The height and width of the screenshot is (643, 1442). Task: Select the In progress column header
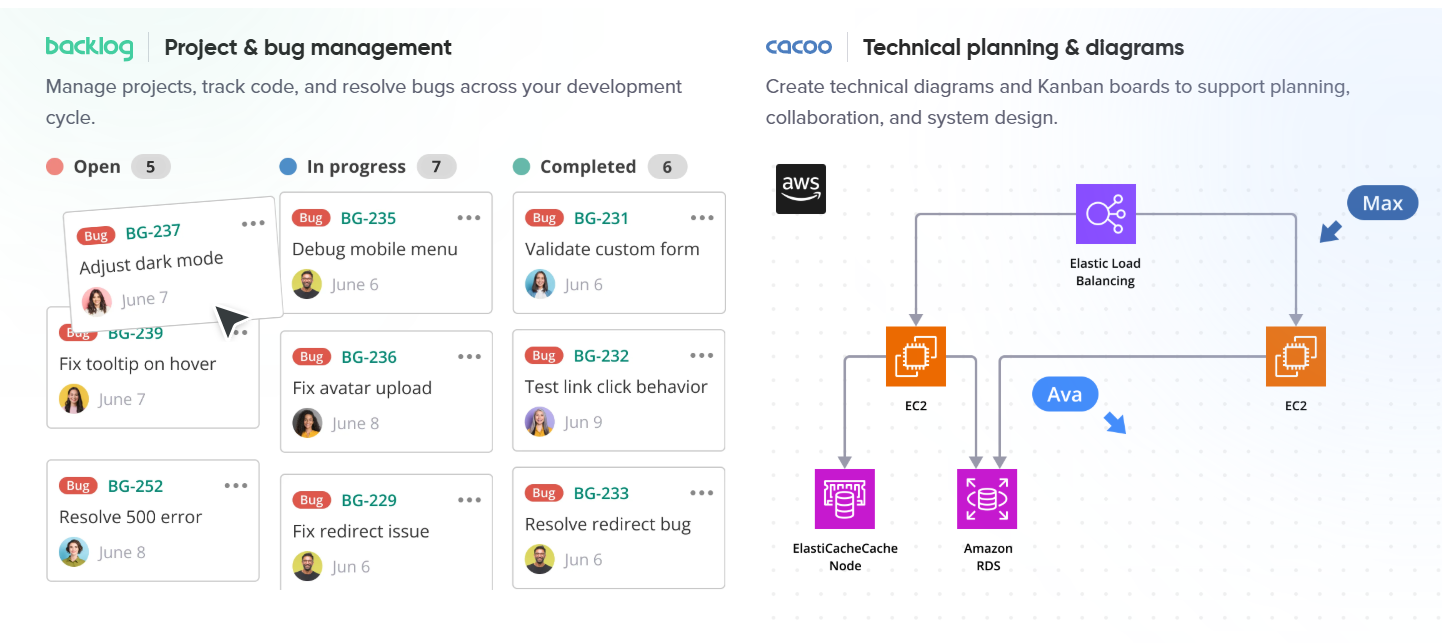356,167
